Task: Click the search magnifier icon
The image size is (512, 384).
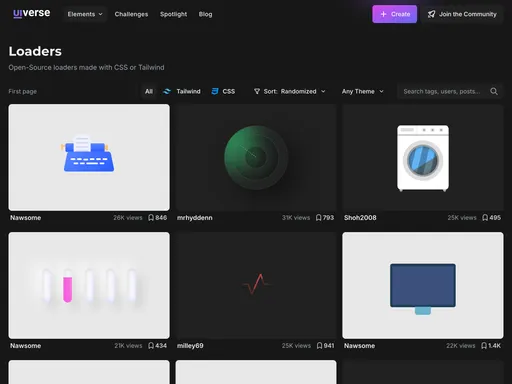Action: coord(494,91)
